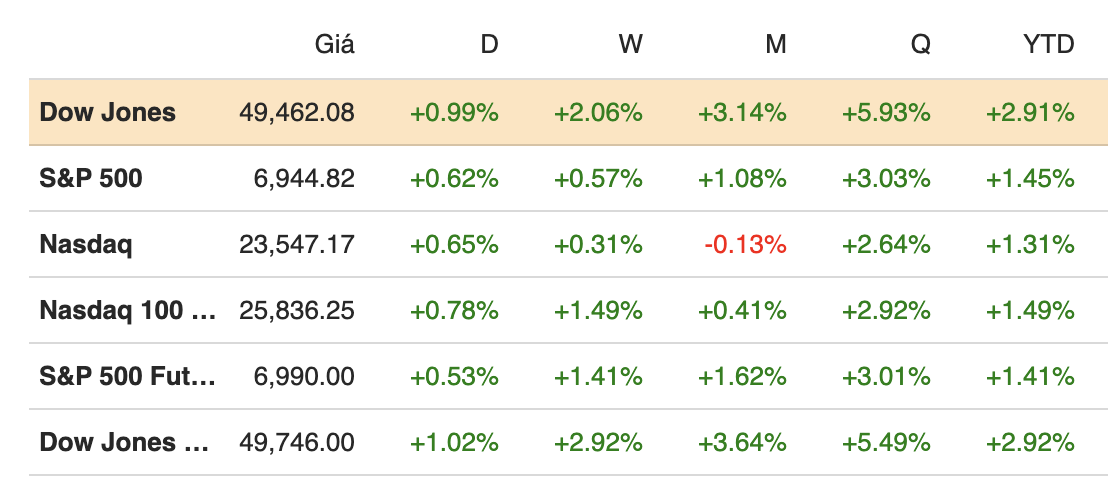Open the S&P 500 index link
1108x496 pixels.
point(91,178)
